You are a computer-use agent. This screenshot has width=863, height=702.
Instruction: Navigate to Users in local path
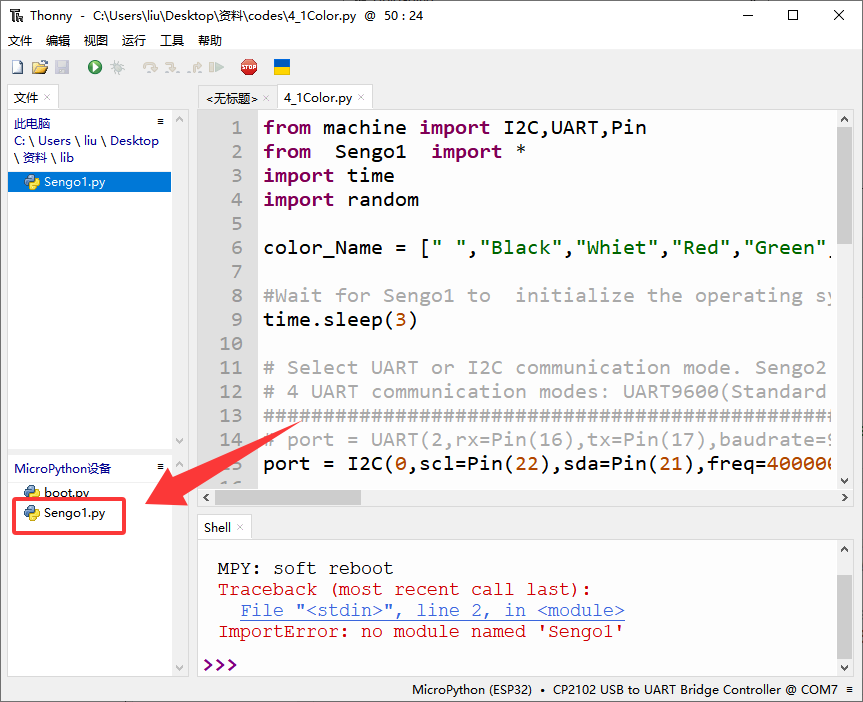[x=54, y=141]
